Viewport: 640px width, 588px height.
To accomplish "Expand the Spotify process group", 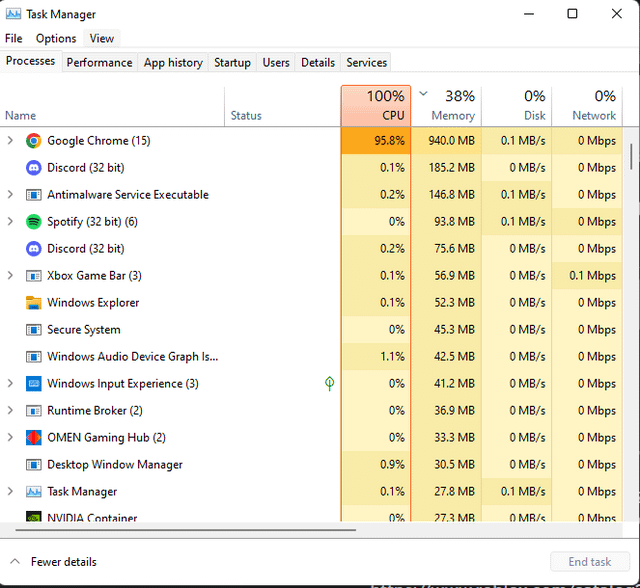I will pyautogui.click(x=10, y=222).
